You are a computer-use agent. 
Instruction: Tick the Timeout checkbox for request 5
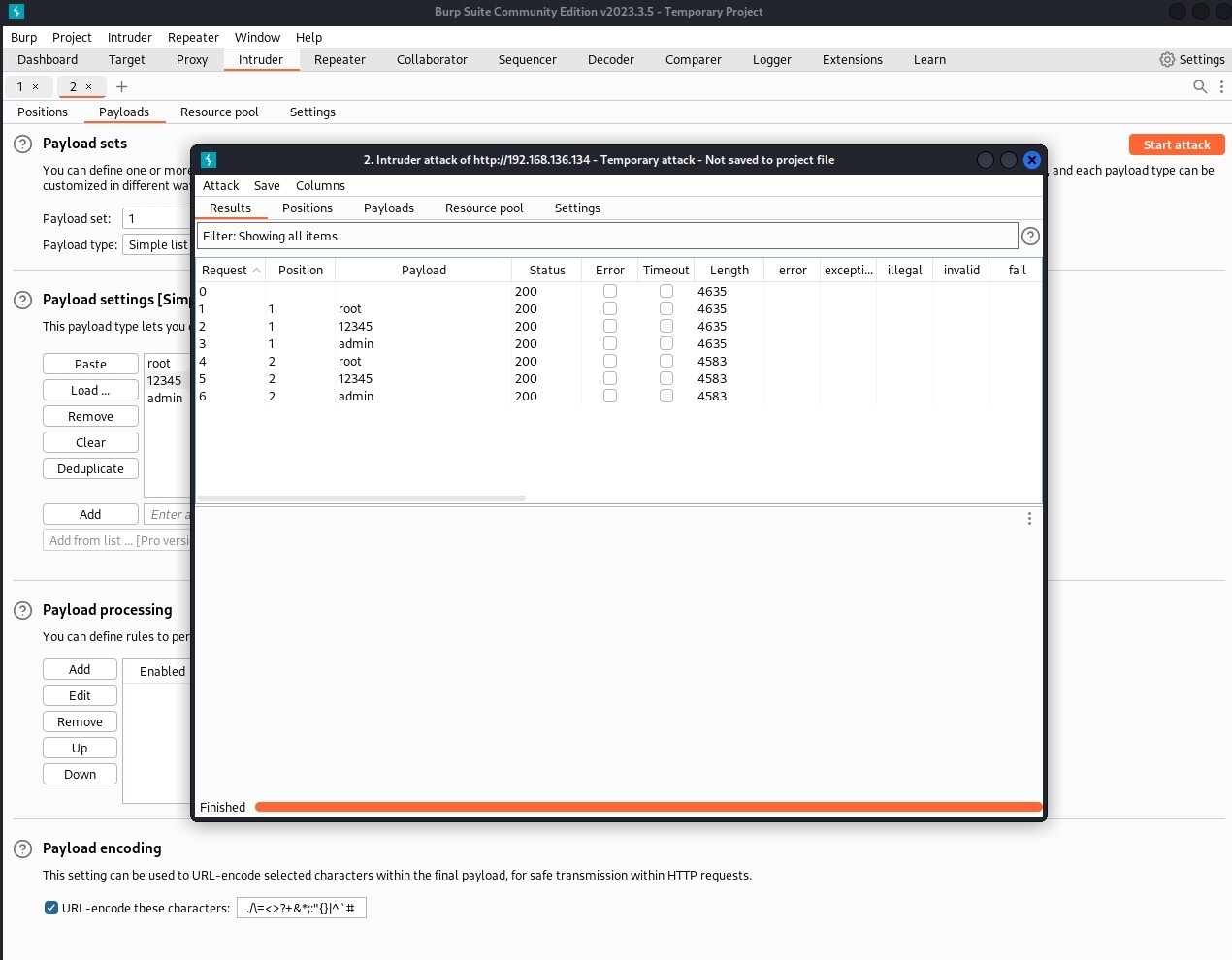(666, 378)
